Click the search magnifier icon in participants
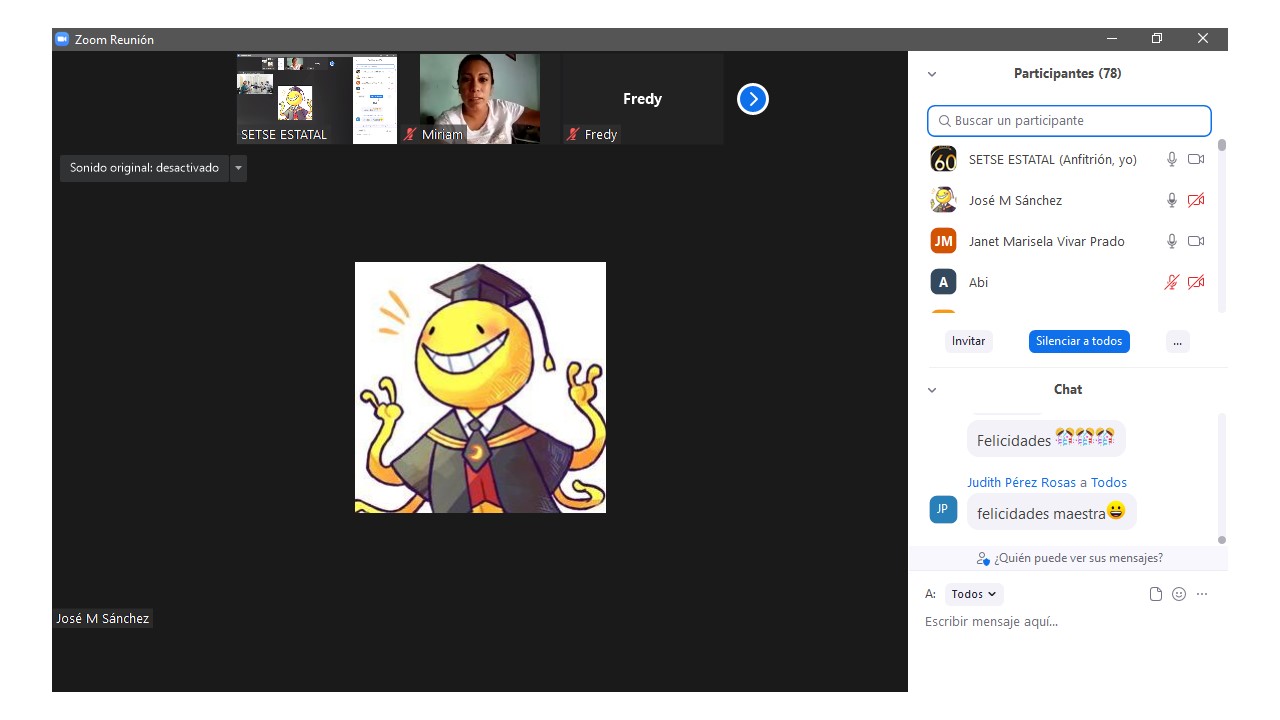The width and height of the screenshot is (1280, 720). coord(944,121)
